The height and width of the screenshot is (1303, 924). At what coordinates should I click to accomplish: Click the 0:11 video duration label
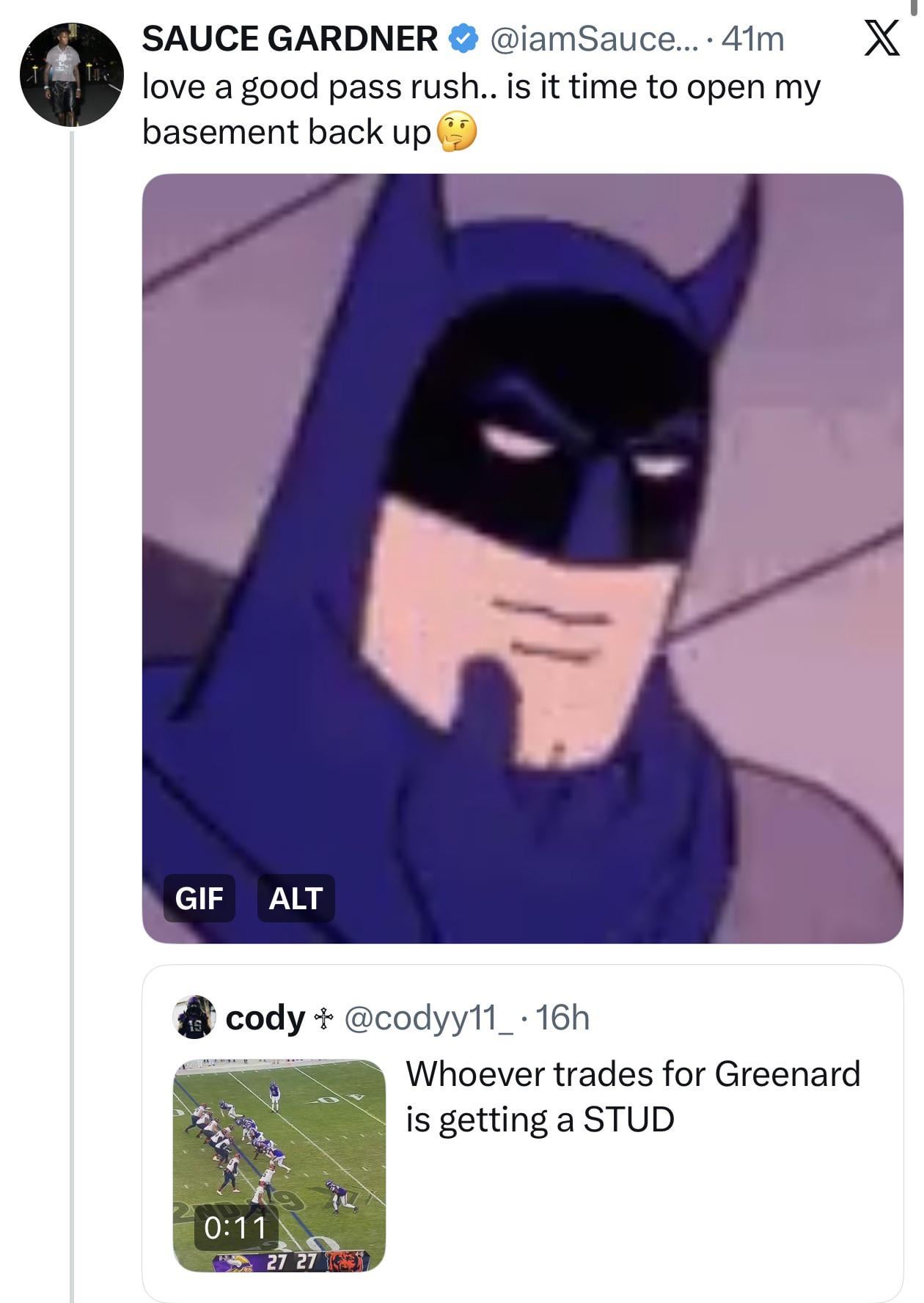pyautogui.click(x=235, y=1228)
